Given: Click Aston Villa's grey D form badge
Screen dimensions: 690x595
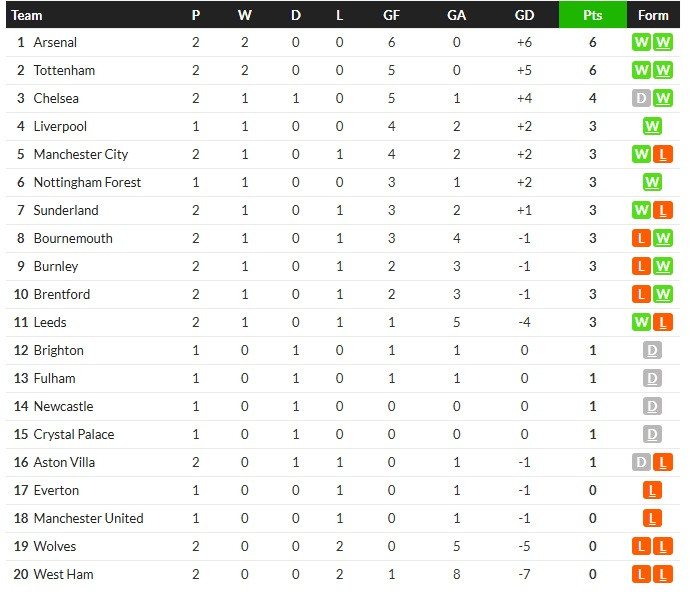Looking at the screenshot, I should [x=641, y=463].
